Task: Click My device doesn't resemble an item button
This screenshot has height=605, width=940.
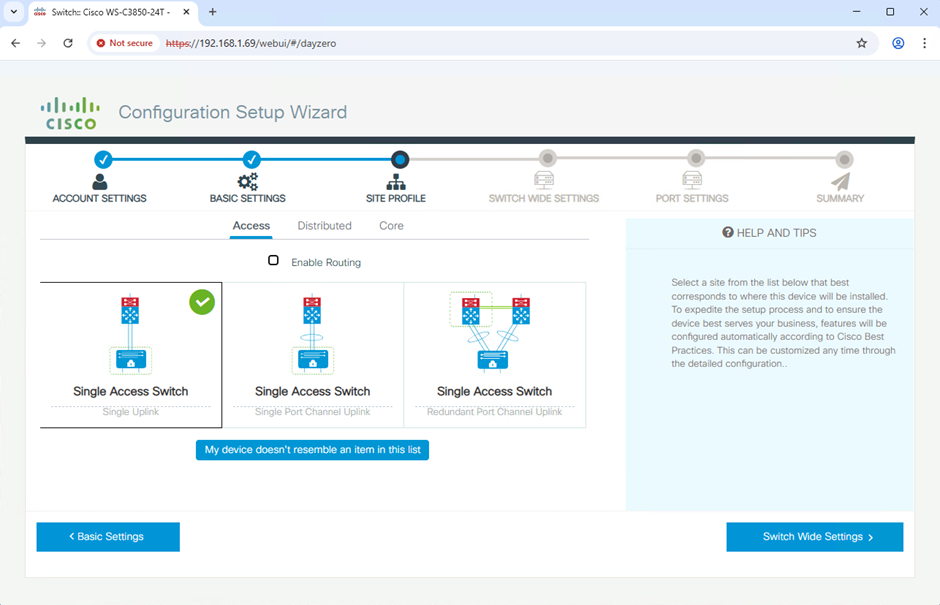Action: pyautogui.click(x=312, y=450)
